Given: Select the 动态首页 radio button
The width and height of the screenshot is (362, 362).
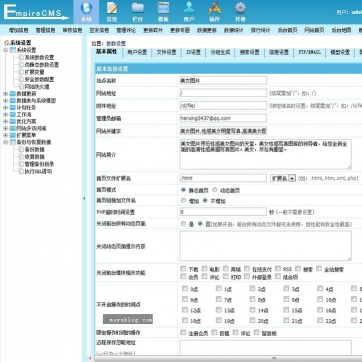Looking at the screenshot, I should click(215, 190).
